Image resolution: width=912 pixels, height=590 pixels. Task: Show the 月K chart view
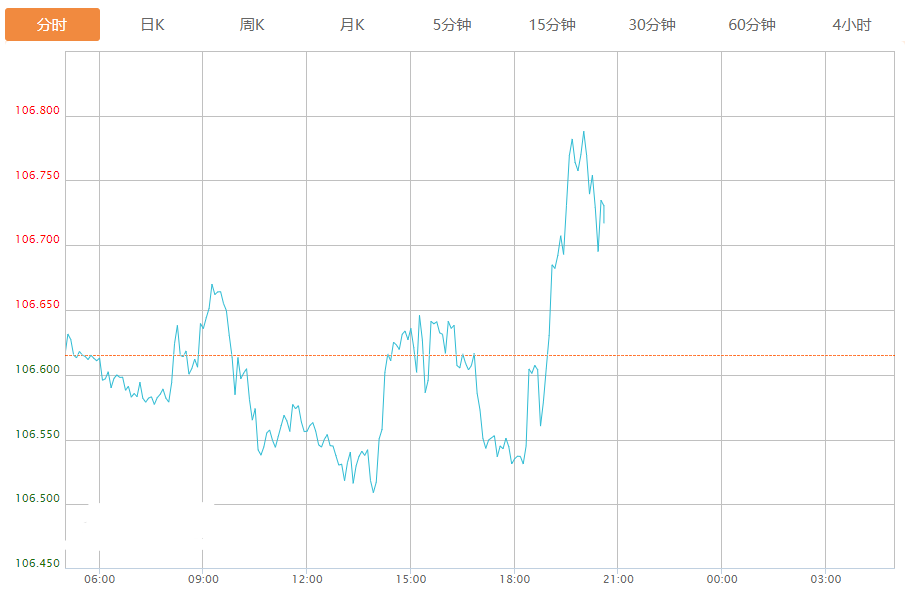coord(352,25)
